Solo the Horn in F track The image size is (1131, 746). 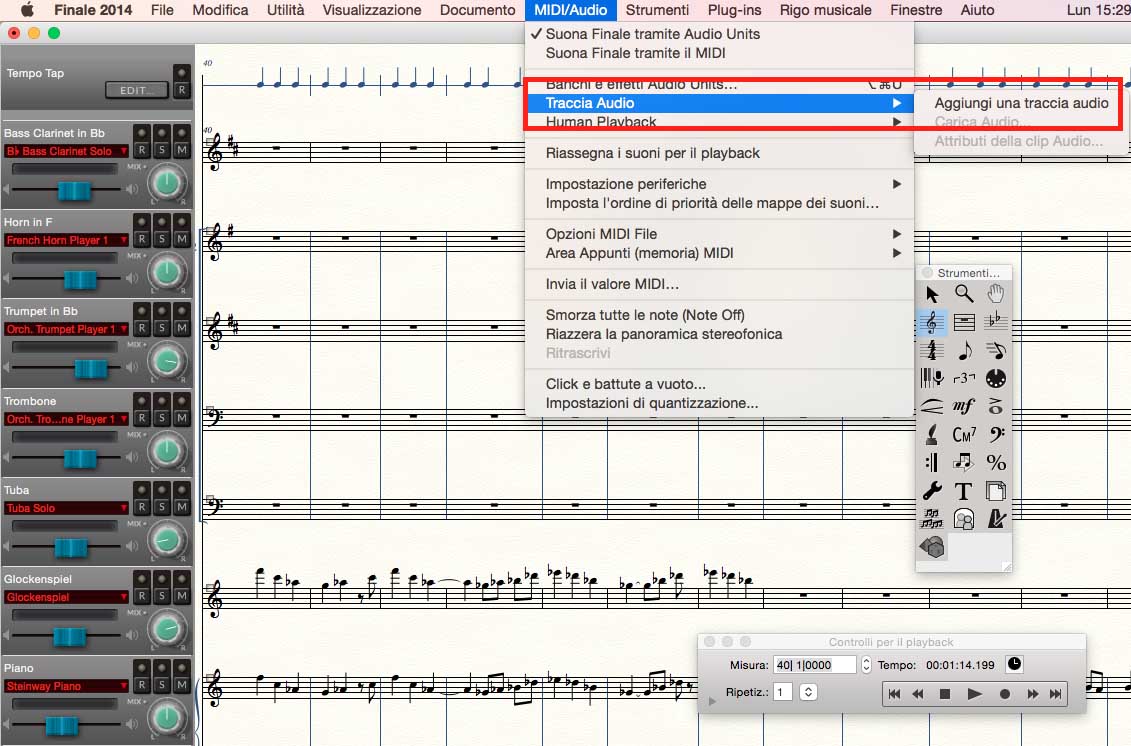tap(162, 240)
